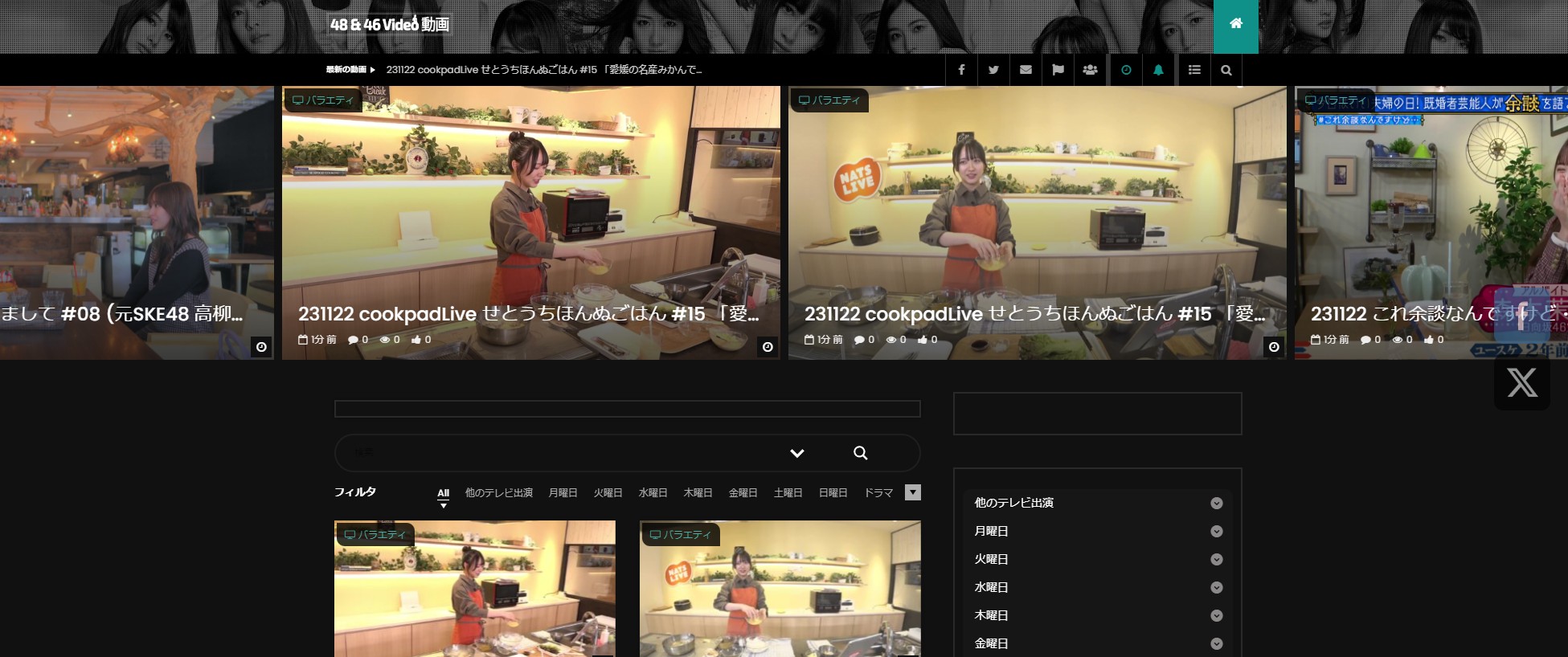Viewport: 1568px width, 657px height.
Task: Expand 月曜日 in the sidebar
Action: click(1216, 531)
